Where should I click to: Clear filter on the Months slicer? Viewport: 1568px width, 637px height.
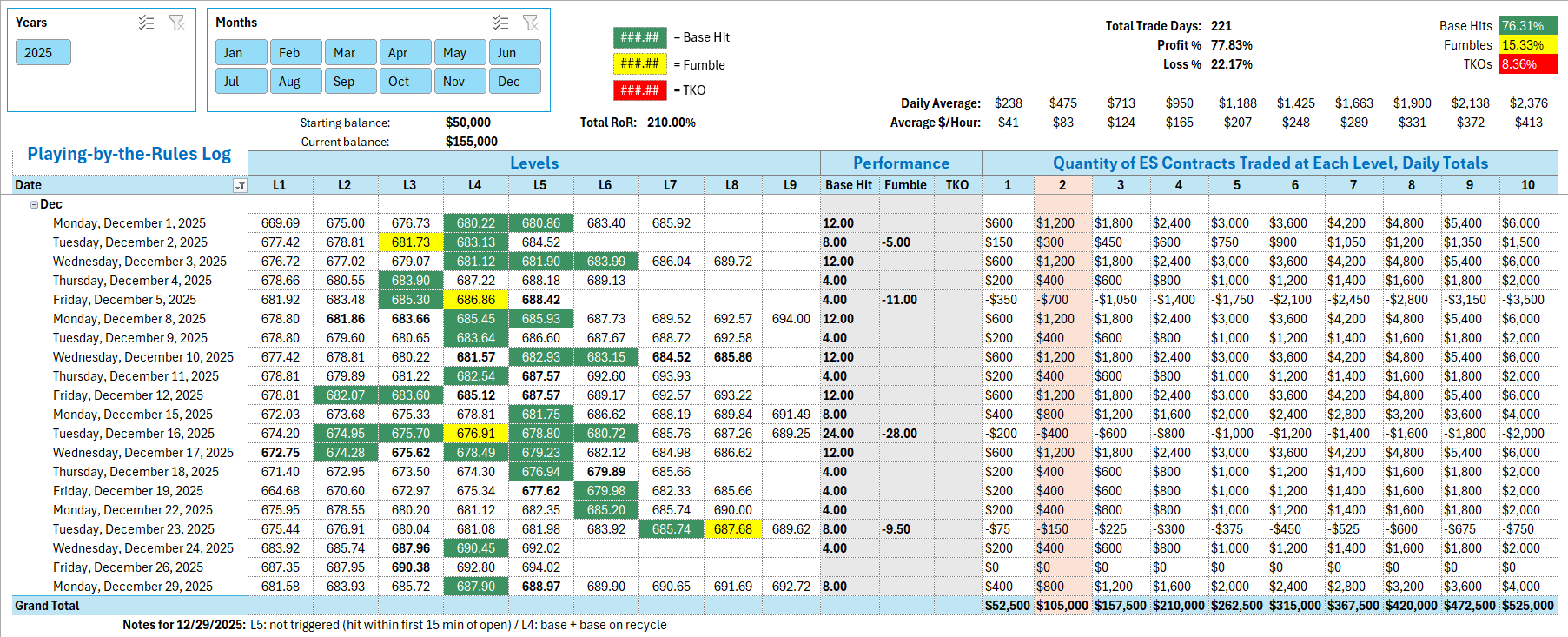(531, 23)
